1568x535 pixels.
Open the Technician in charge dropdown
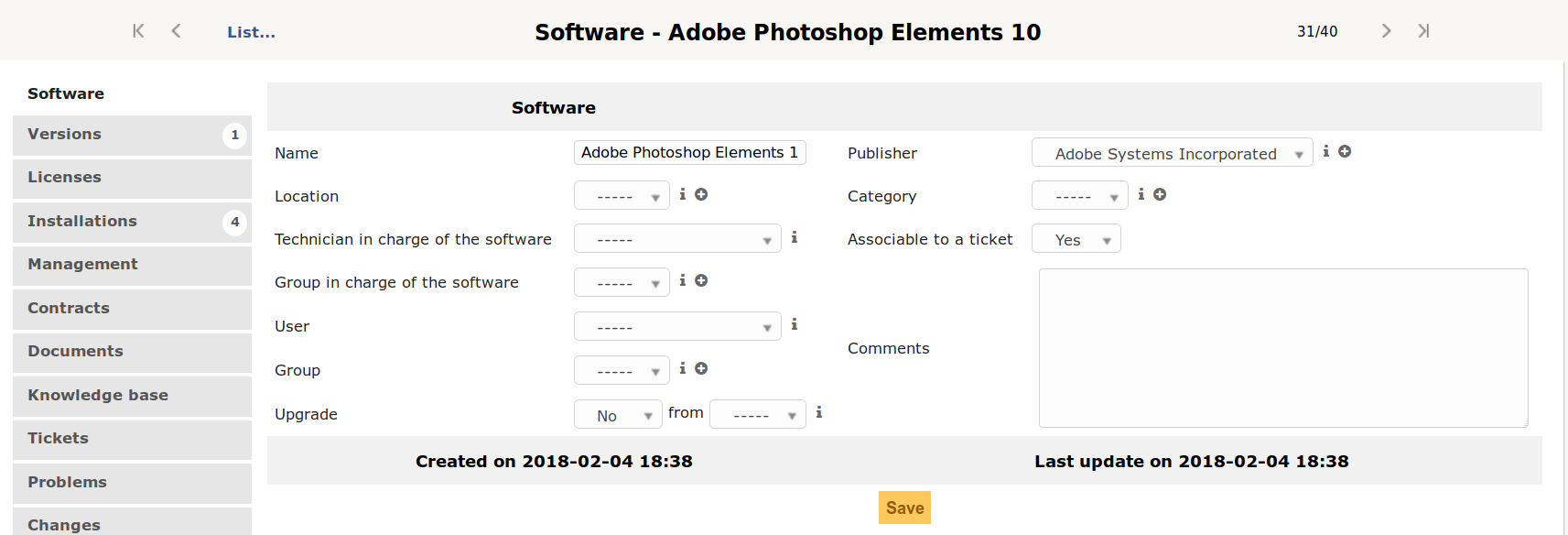coord(677,239)
